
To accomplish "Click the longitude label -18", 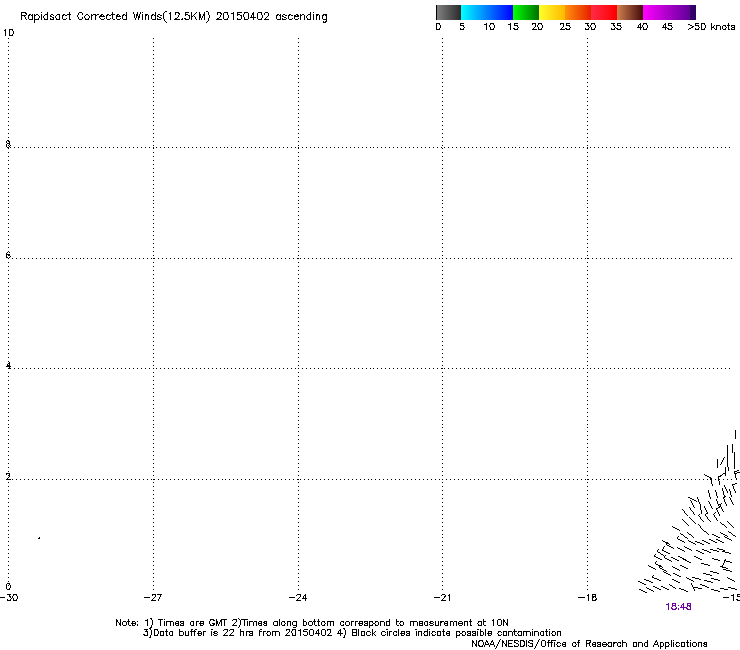I will click(587, 598).
